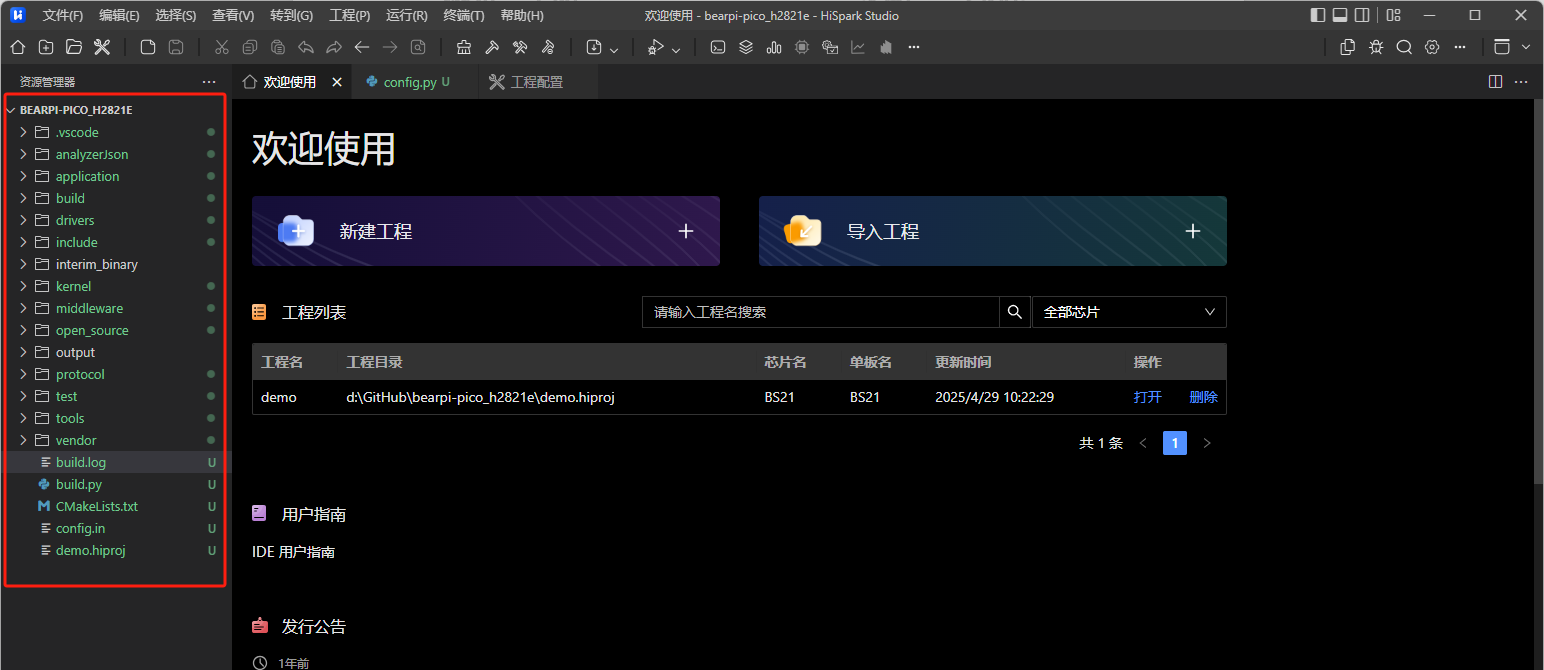Click the scissors cut toolbar icon
This screenshot has width=1544, height=670.
pos(222,47)
